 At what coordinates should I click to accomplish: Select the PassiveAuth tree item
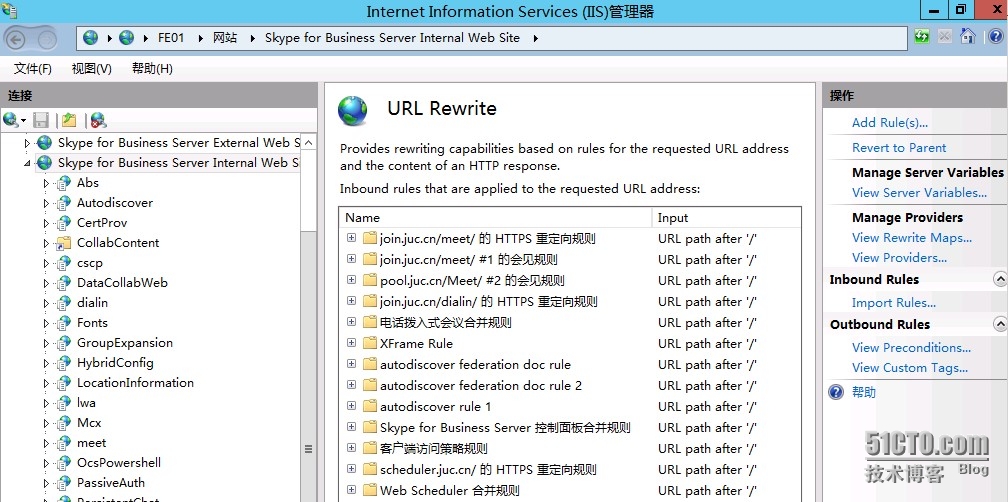click(111, 483)
